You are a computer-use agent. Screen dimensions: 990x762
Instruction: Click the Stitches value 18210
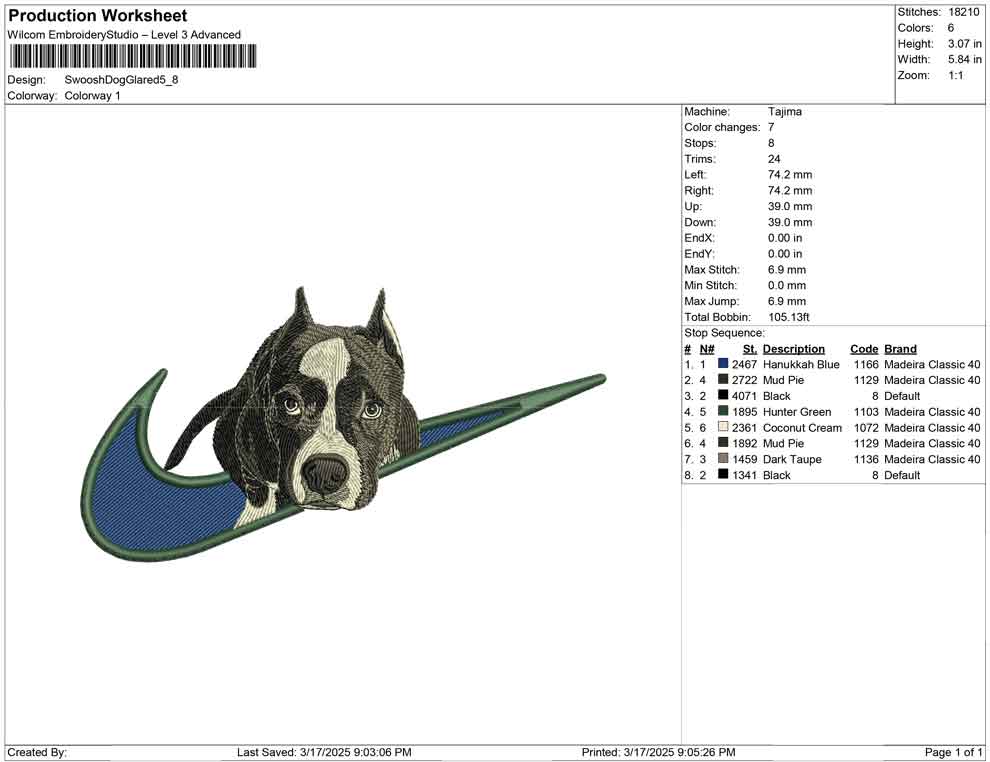(x=964, y=12)
